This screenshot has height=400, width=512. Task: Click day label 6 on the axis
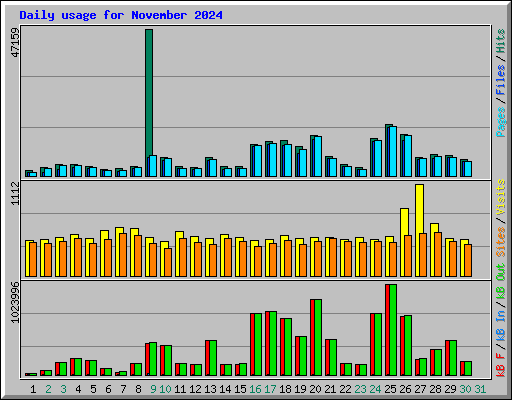point(108,389)
